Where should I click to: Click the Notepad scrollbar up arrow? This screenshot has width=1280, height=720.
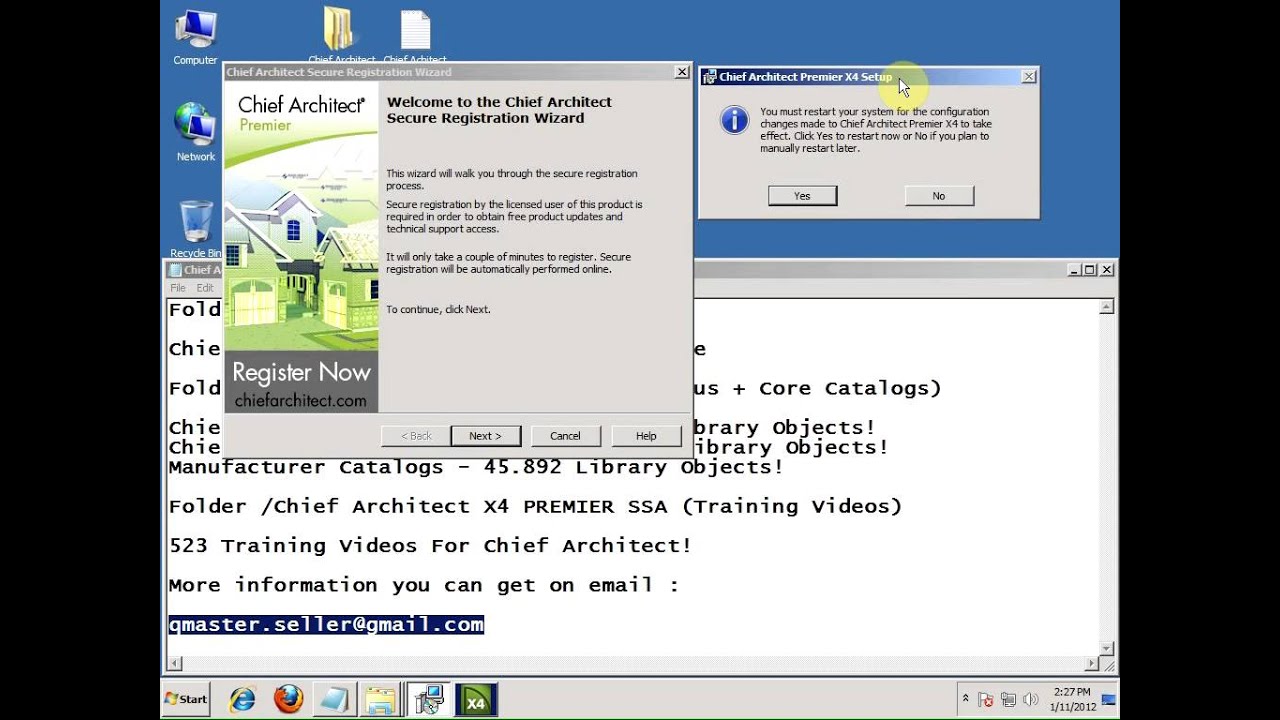click(1107, 307)
